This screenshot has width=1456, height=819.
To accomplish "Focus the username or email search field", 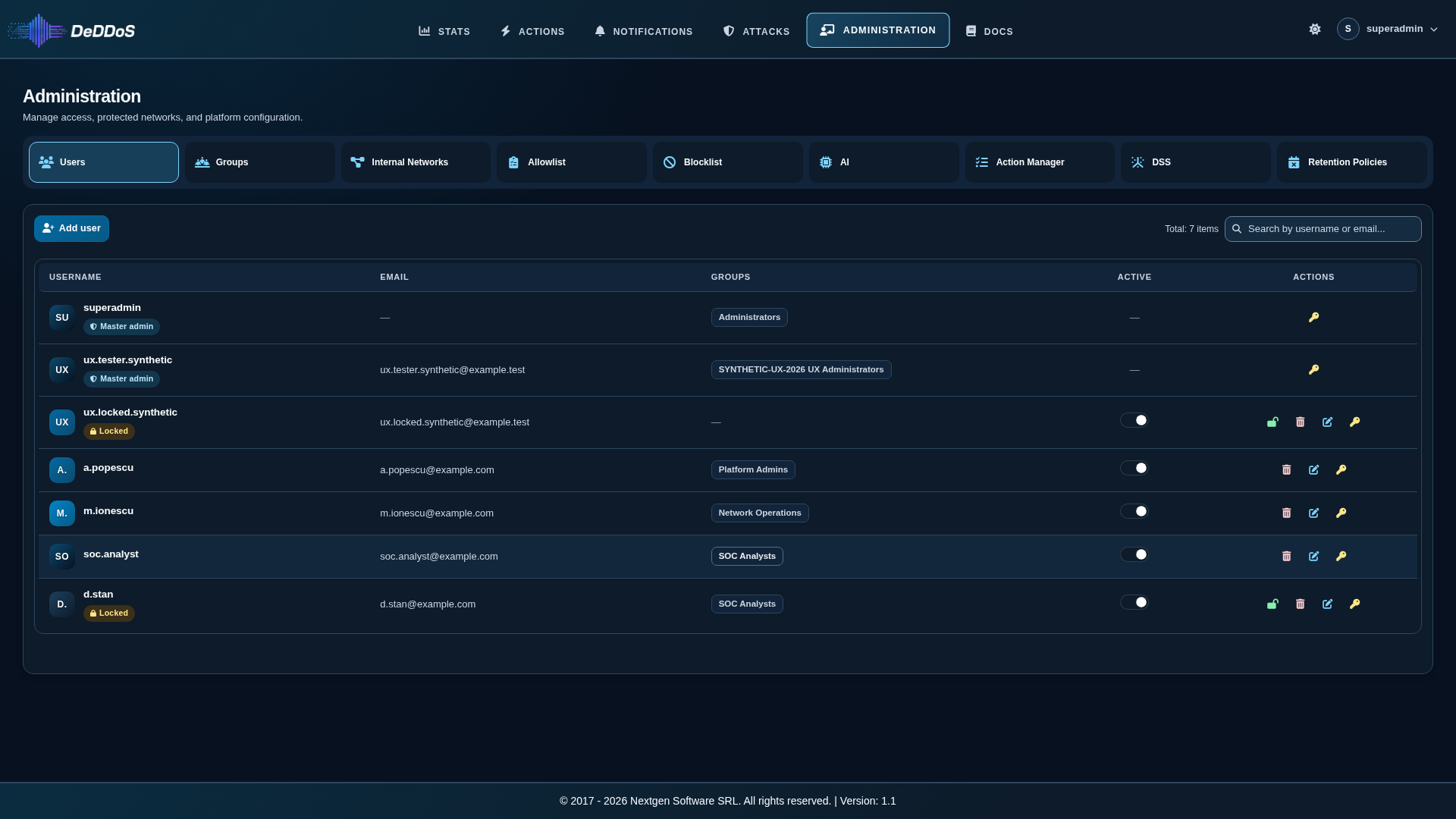I will 1323,229.
